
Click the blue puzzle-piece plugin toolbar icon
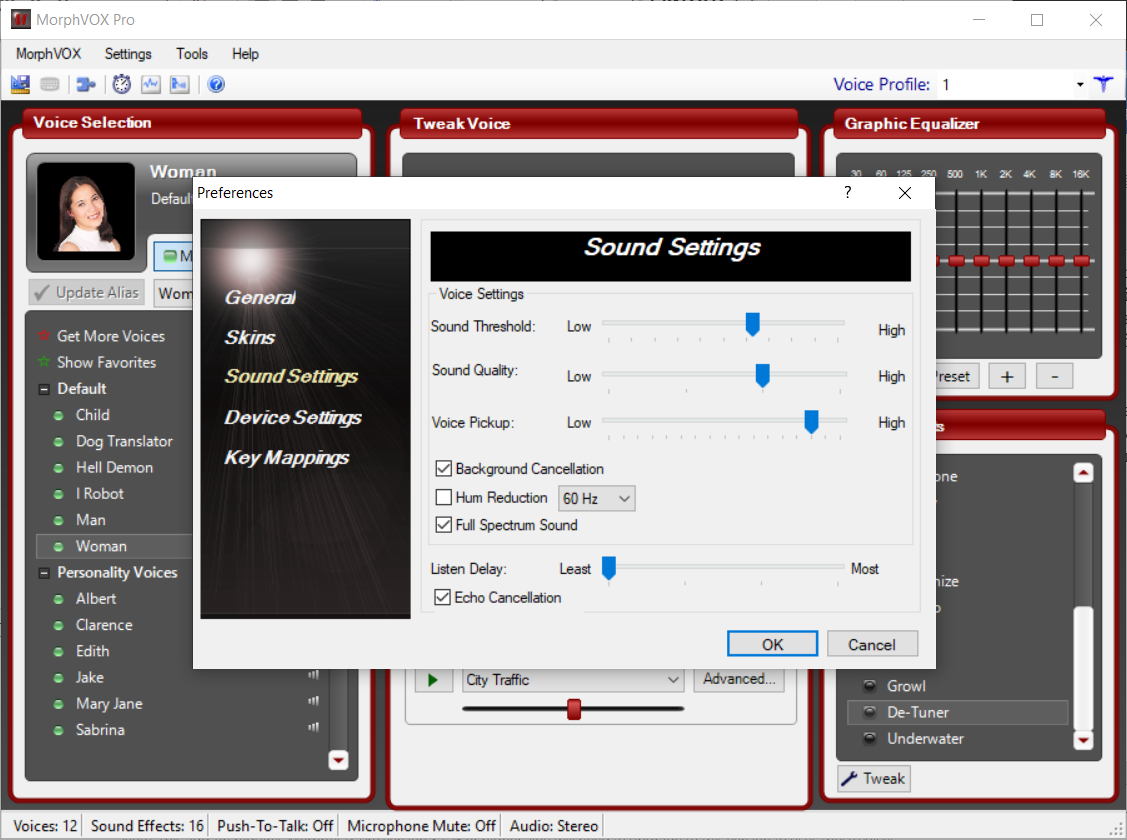click(x=86, y=85)
